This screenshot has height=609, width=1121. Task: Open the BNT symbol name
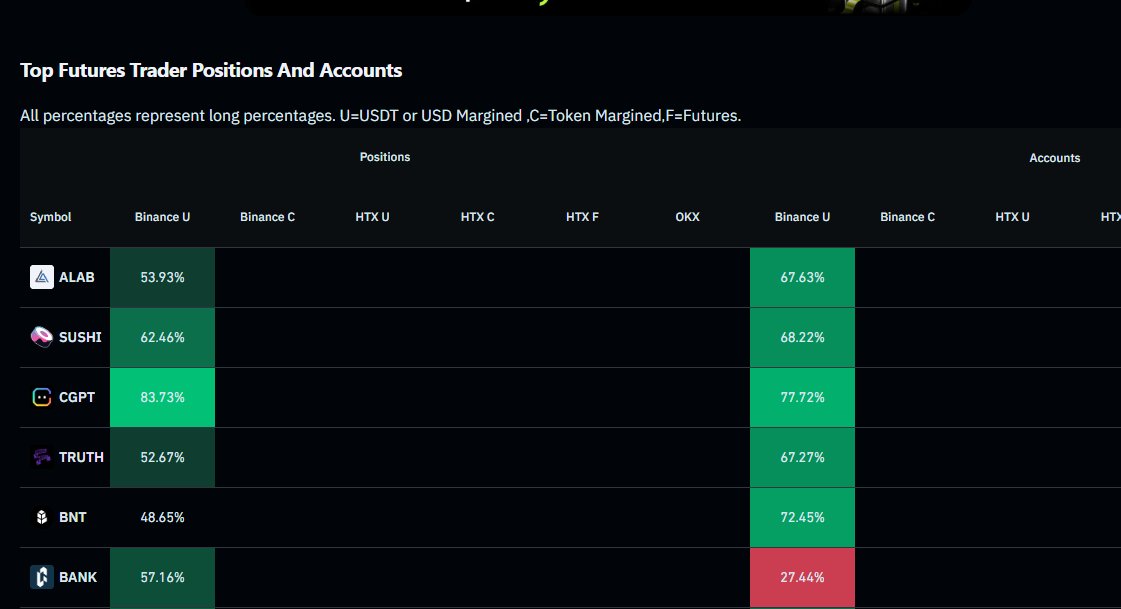[x=72, y=518]
